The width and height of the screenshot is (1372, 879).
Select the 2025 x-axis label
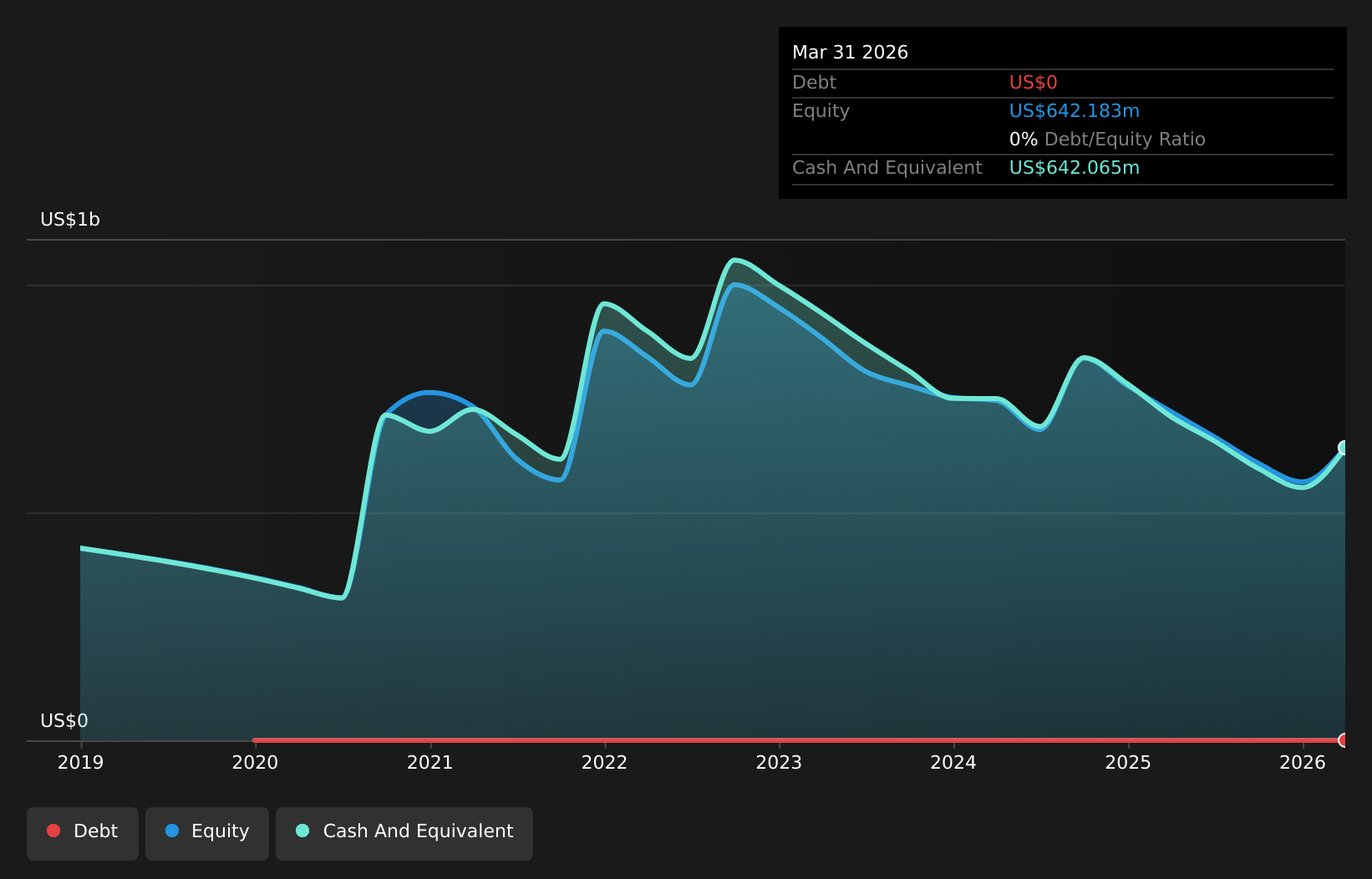tap(1128, 763)
